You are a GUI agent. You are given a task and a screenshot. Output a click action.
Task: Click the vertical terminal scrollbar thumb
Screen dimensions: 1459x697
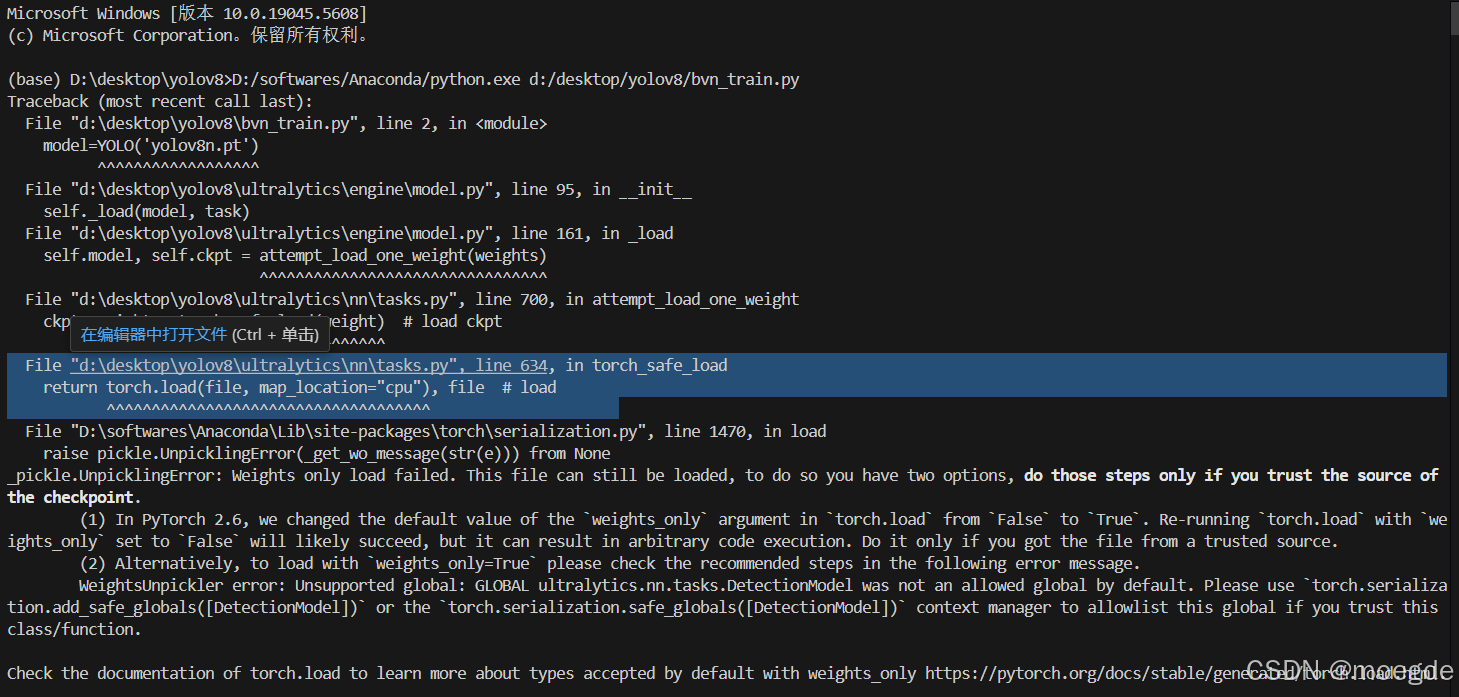click(x=1454, y=18)
